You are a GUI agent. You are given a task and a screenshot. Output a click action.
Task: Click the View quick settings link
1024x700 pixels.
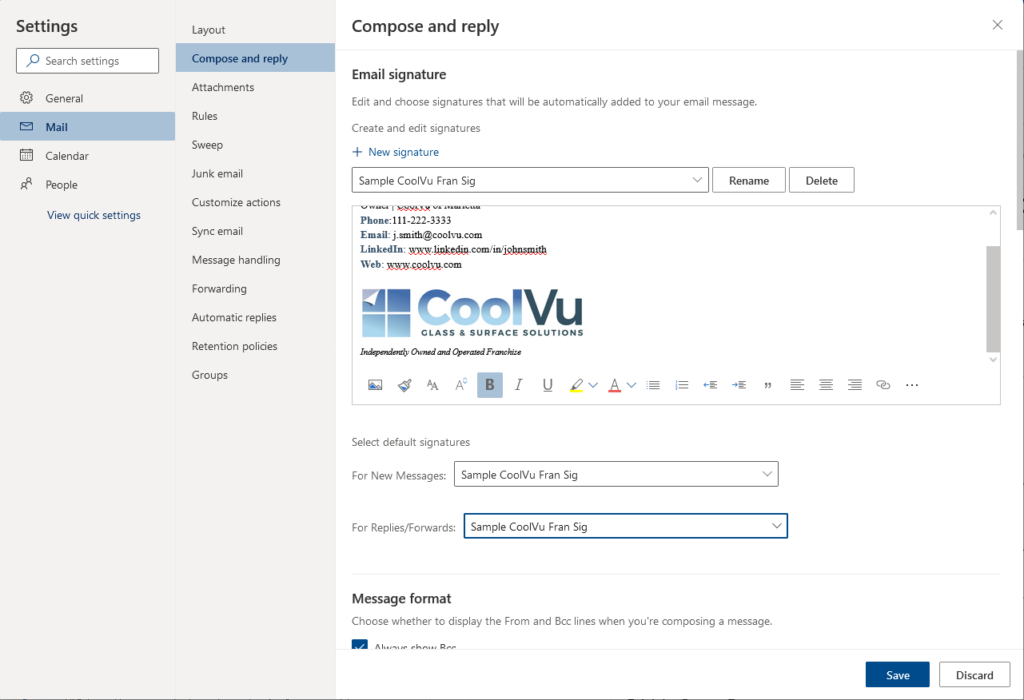pos(94,215)
